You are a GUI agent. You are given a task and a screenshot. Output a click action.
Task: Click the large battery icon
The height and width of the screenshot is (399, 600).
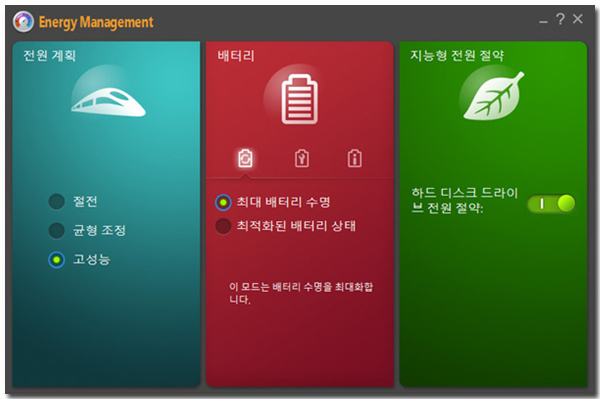click(300, 99)
